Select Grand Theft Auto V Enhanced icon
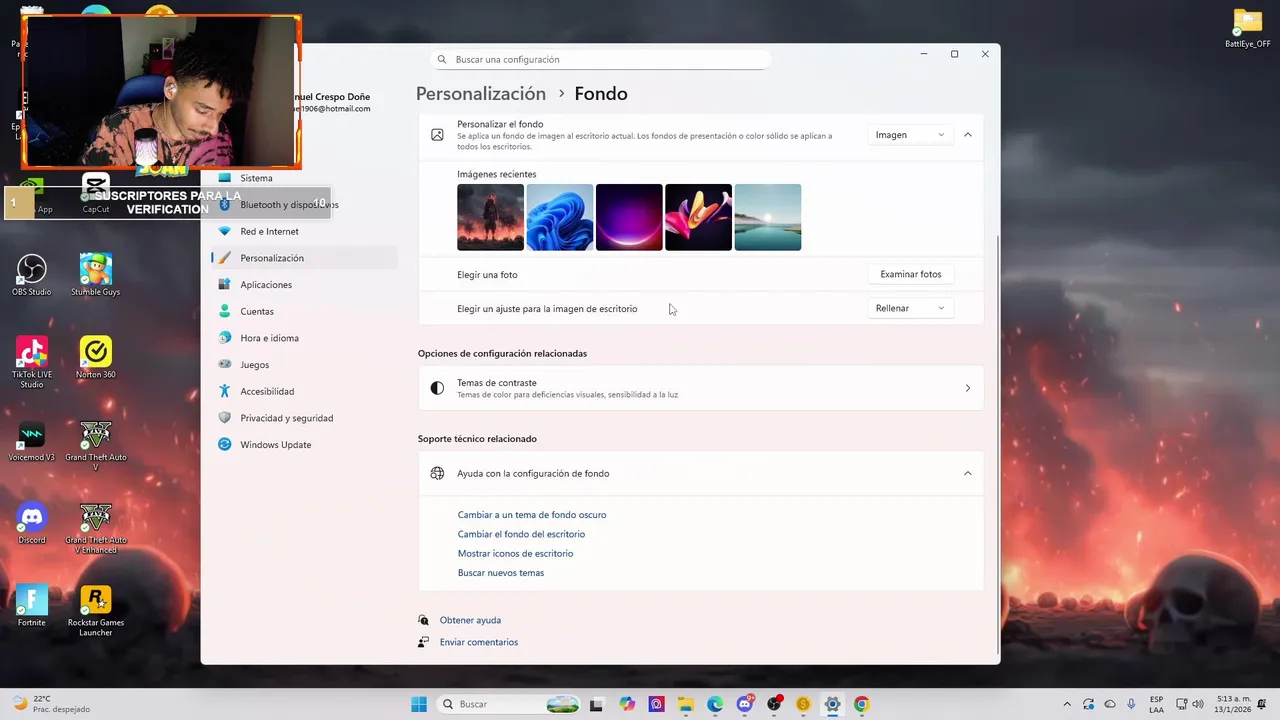The image size is (1280, 720). pos(96,528)
